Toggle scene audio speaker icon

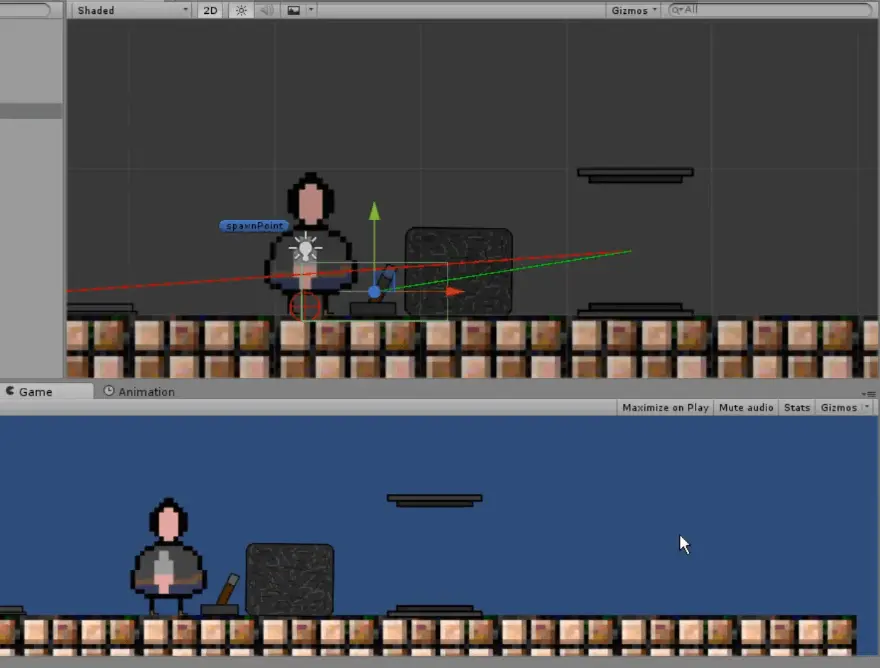(x=266, y=10)
